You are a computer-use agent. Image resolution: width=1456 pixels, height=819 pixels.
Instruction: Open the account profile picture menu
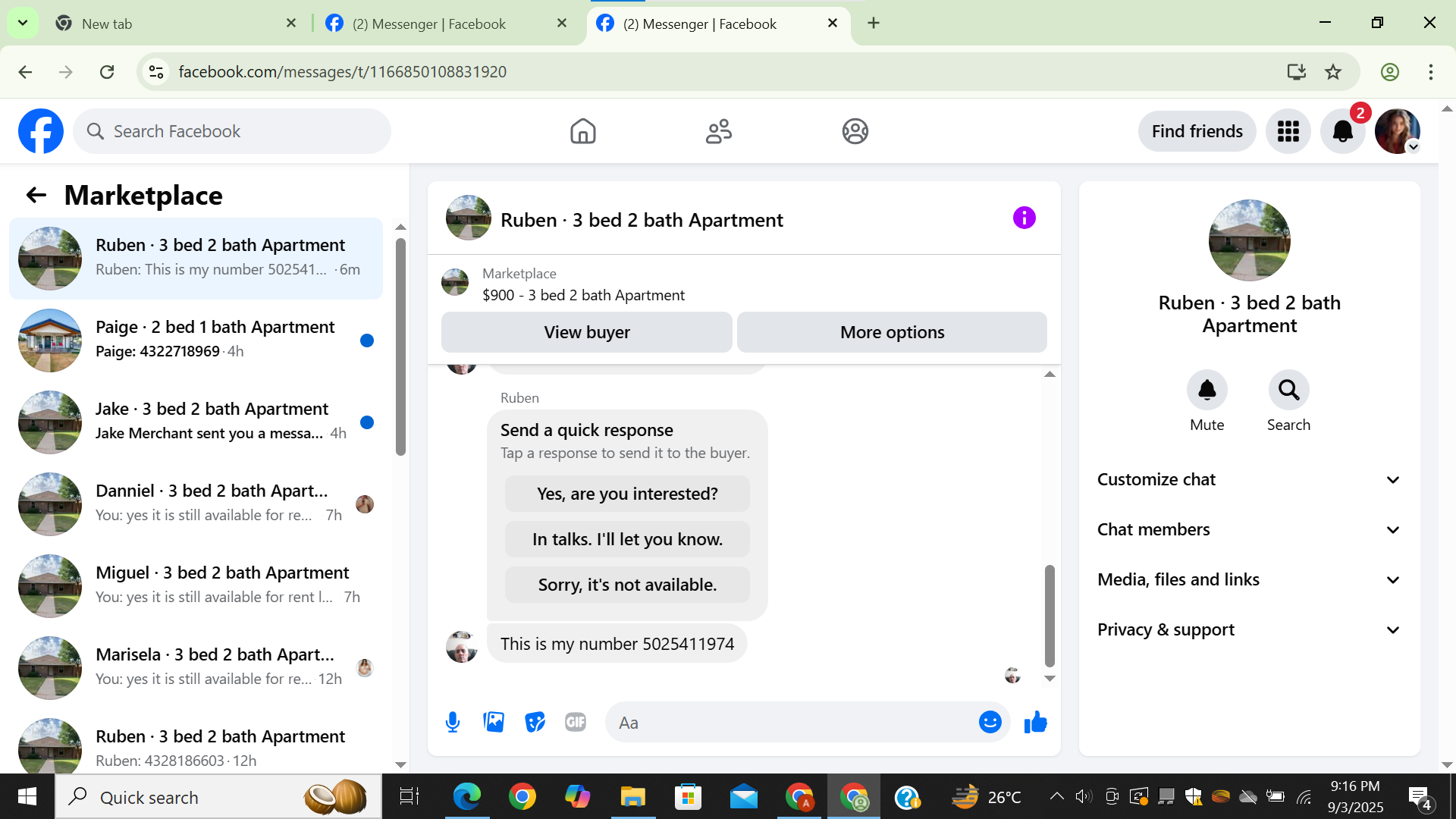pos(1398,131)
